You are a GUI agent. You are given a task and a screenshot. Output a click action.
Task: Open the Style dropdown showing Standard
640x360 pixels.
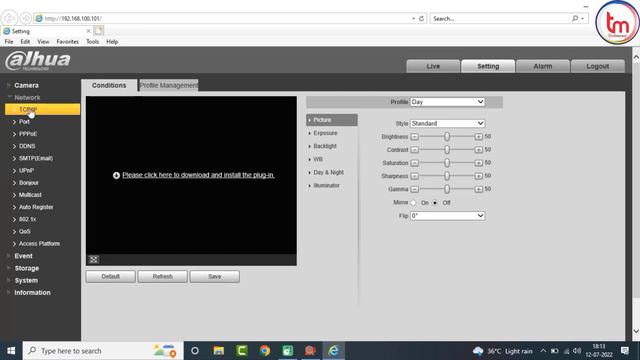pyautogui.click(x=447, y=123)
